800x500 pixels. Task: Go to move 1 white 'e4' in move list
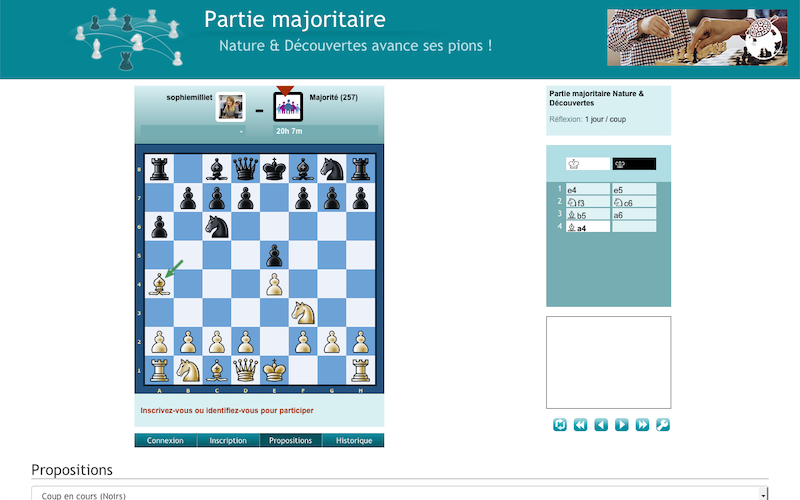click(x=588, y=189)
